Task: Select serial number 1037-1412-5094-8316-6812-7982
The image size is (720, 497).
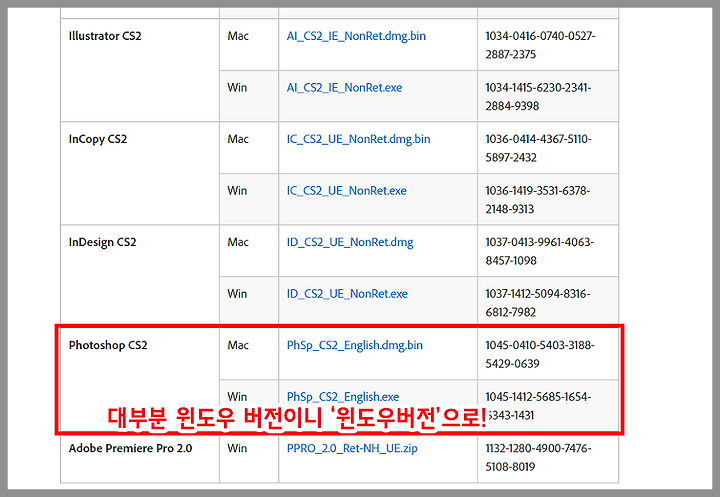Action: click(538, 303)
